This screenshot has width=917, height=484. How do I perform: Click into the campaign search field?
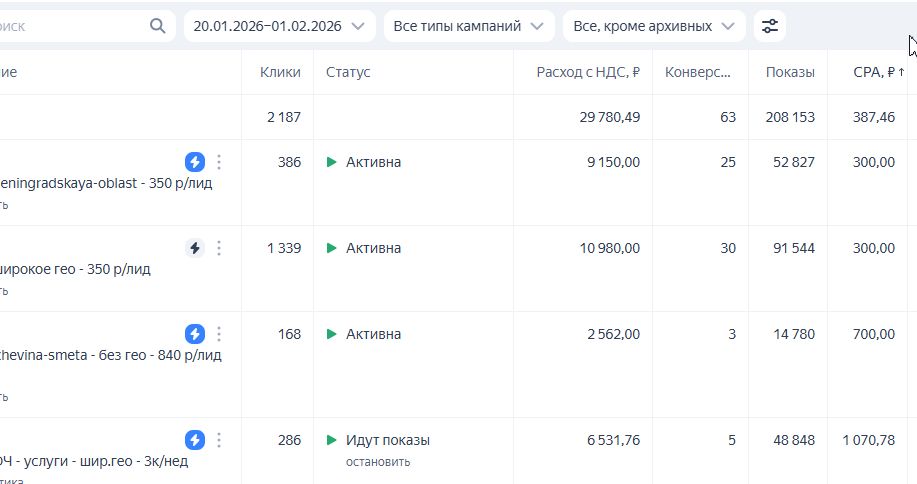pos(70,26)
